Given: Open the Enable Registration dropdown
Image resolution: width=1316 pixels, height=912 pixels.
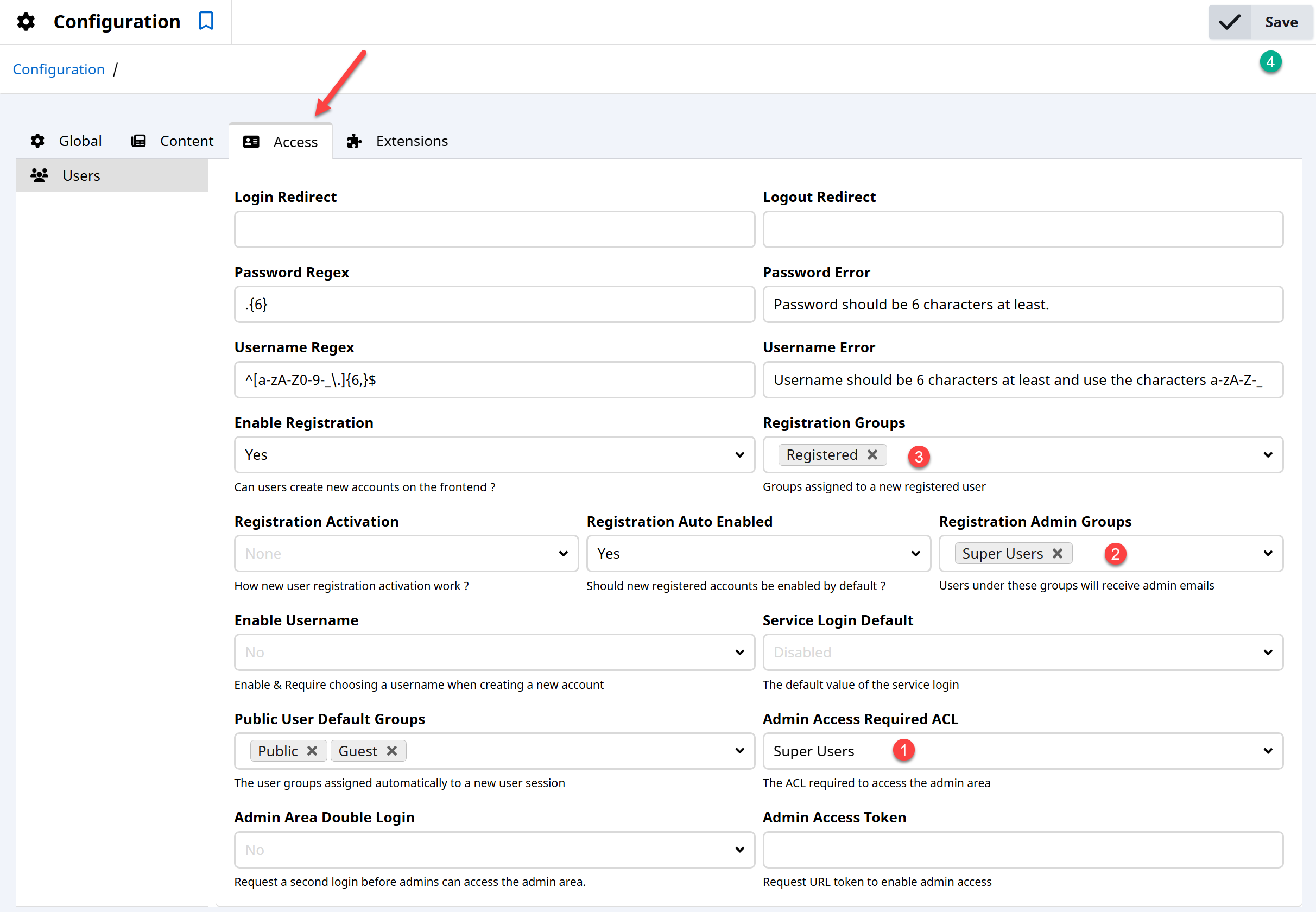Looking at the screenshot, I should pos(494,455).
